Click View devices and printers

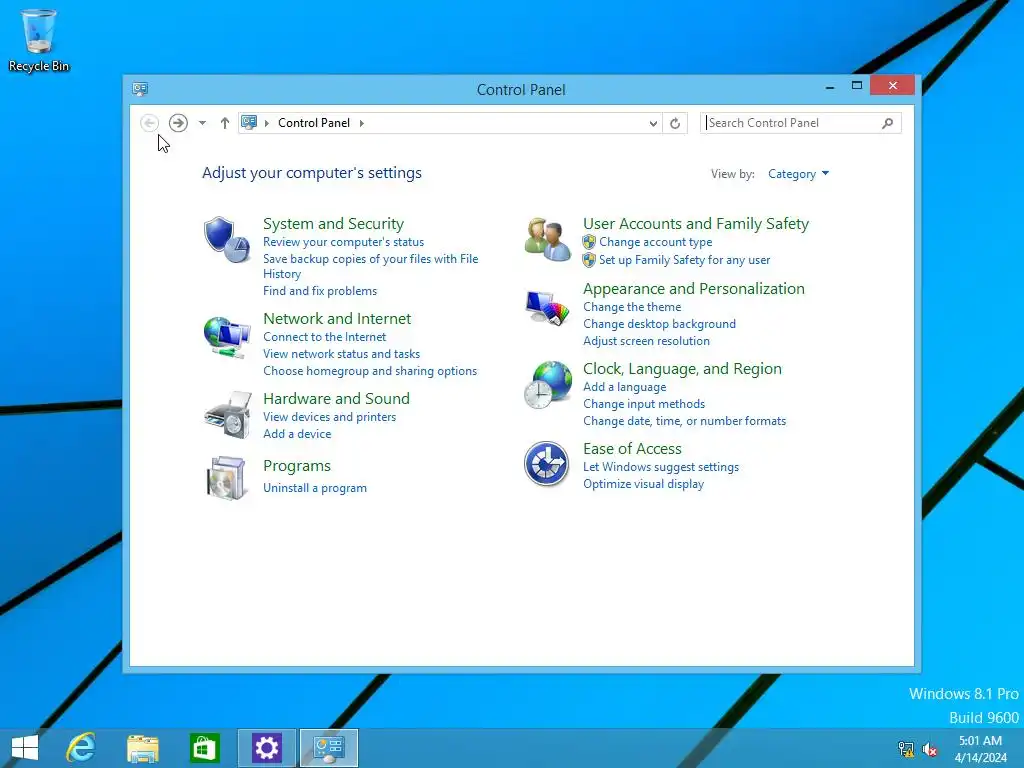tap(329, 417)
